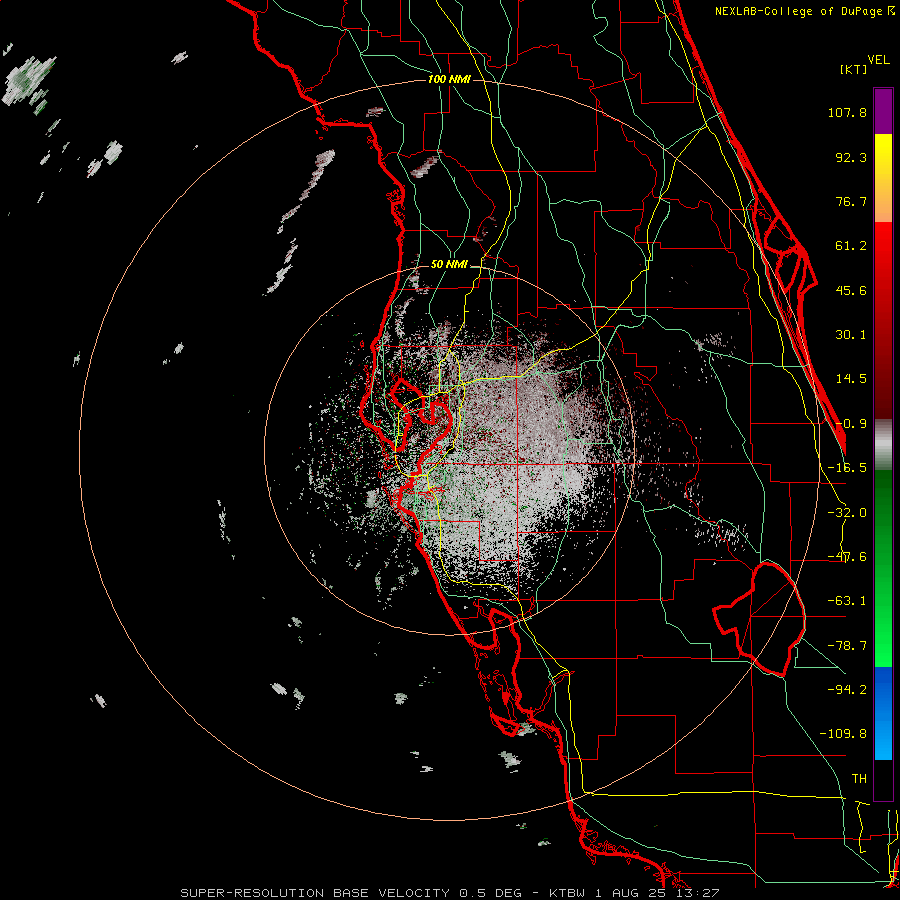Select the green segment of the color bar
Screen dimensions: 900x900
(x=883, y=568)
